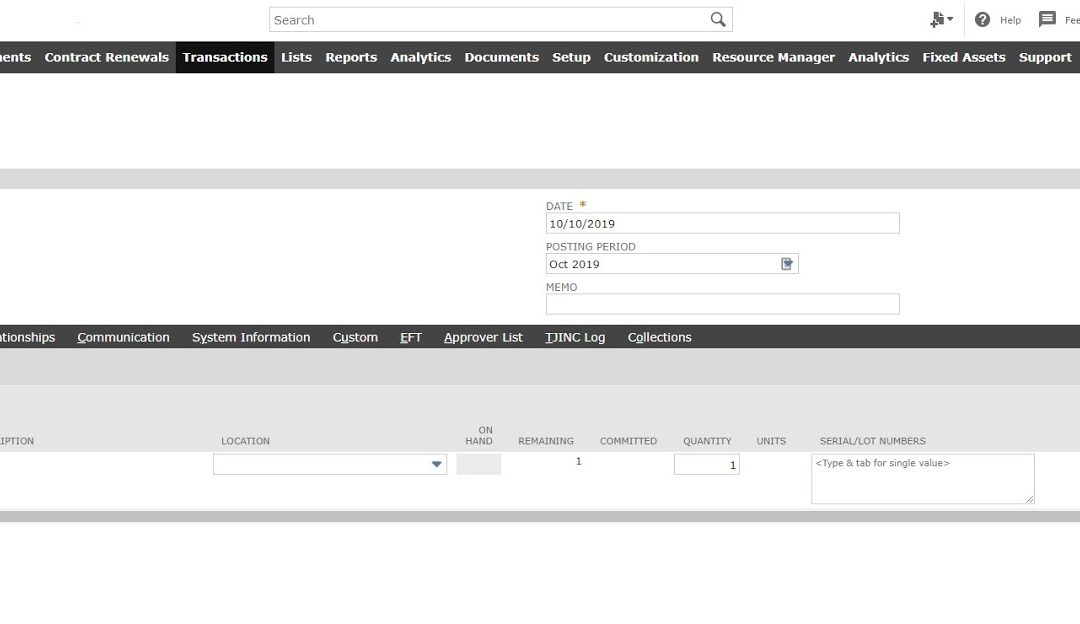Screen dimensions: 1080x624
Task: Open the Support menu
Action: tap(1045, 57)
